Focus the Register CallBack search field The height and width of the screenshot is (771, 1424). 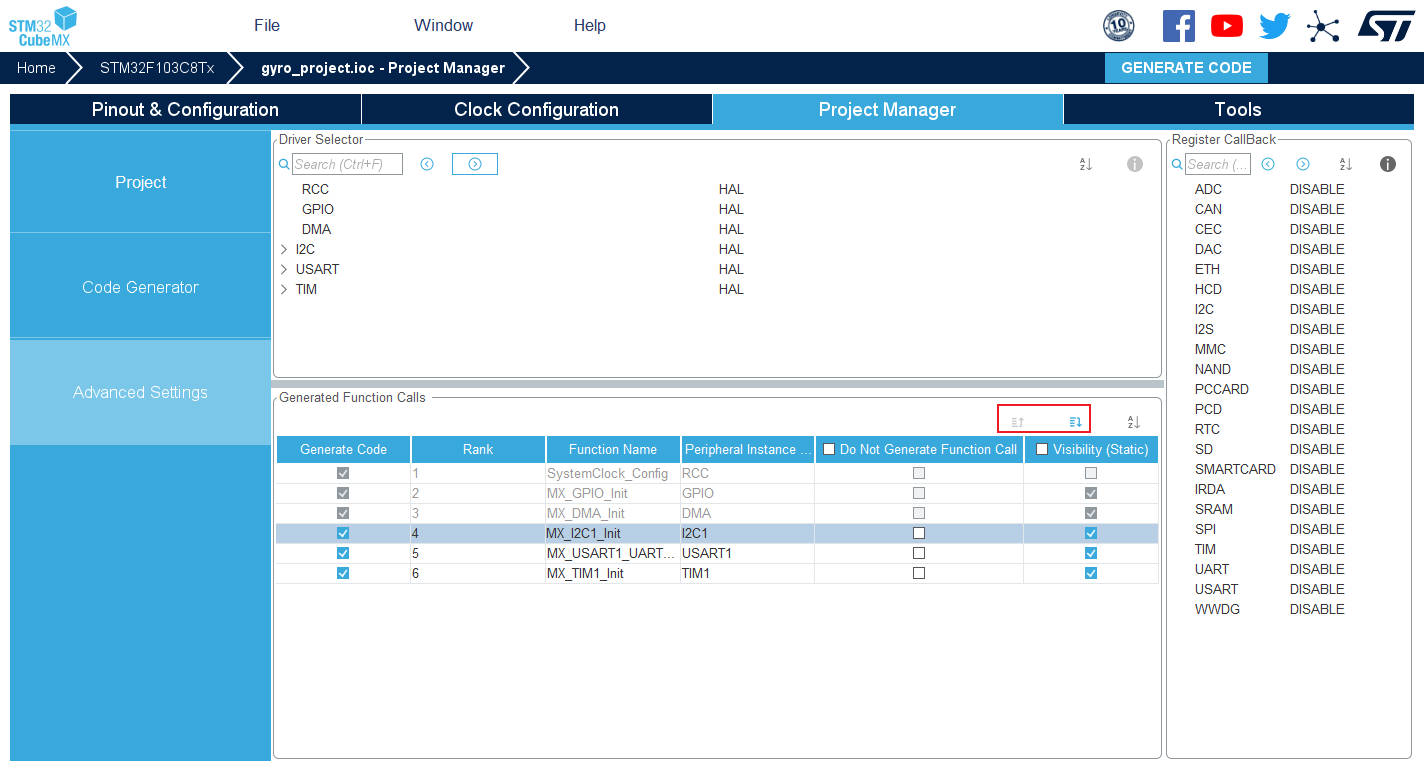pyautogui.click(x=1218, y=164)
